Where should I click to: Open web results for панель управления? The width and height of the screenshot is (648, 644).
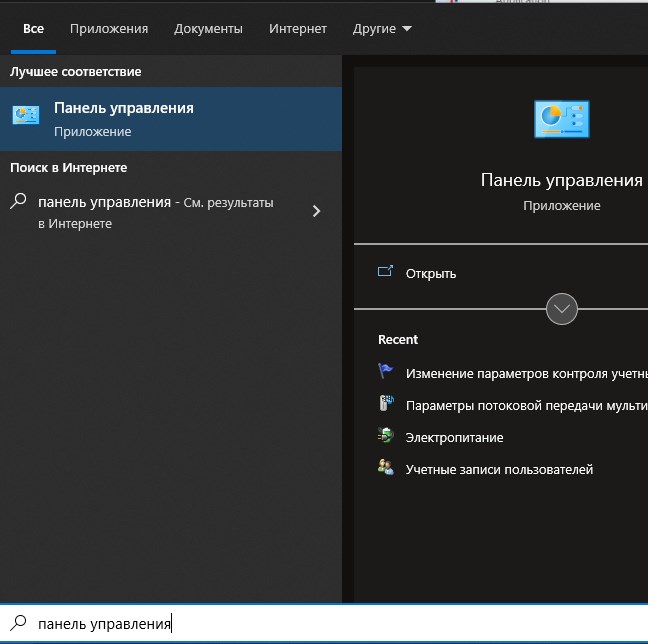tap(171, 212)
